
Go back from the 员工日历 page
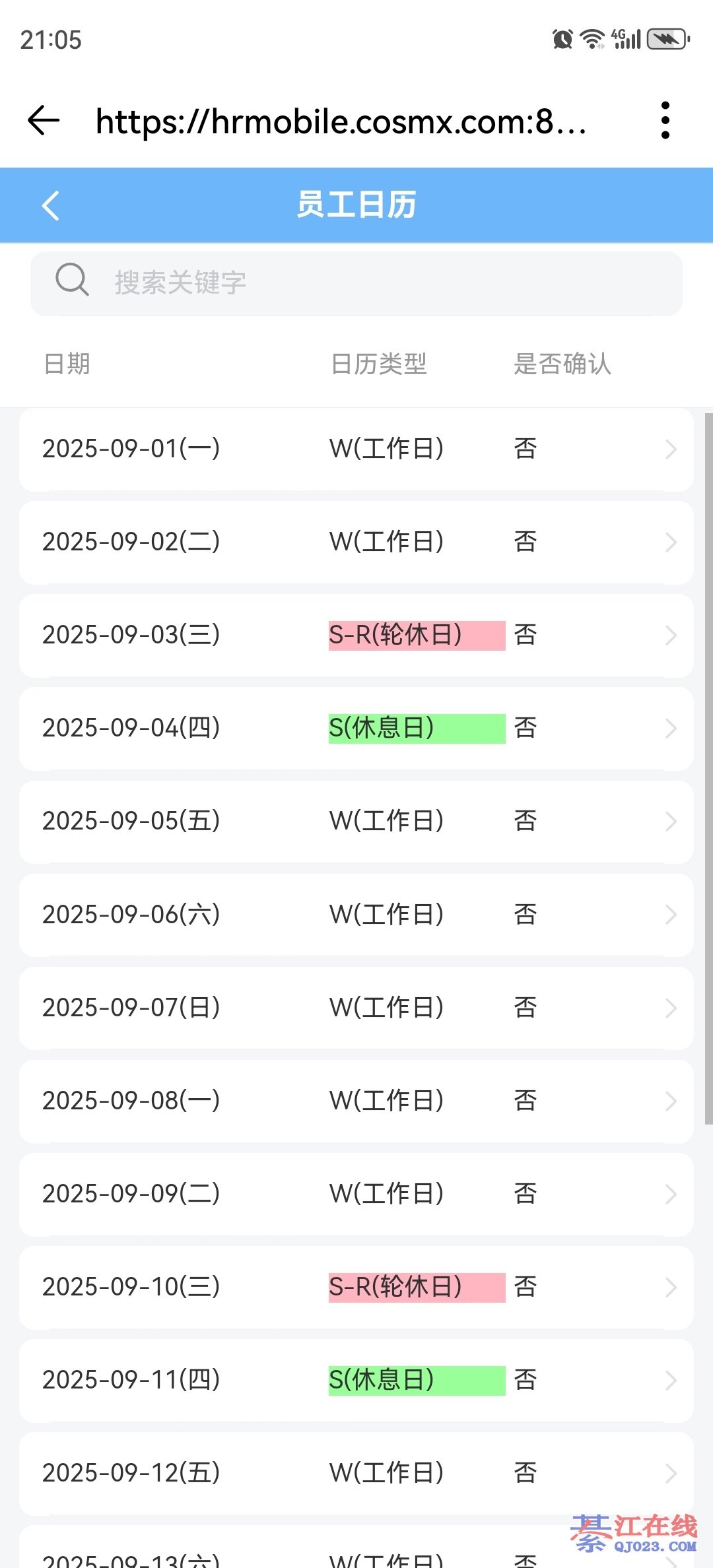[x=51, y=205]
